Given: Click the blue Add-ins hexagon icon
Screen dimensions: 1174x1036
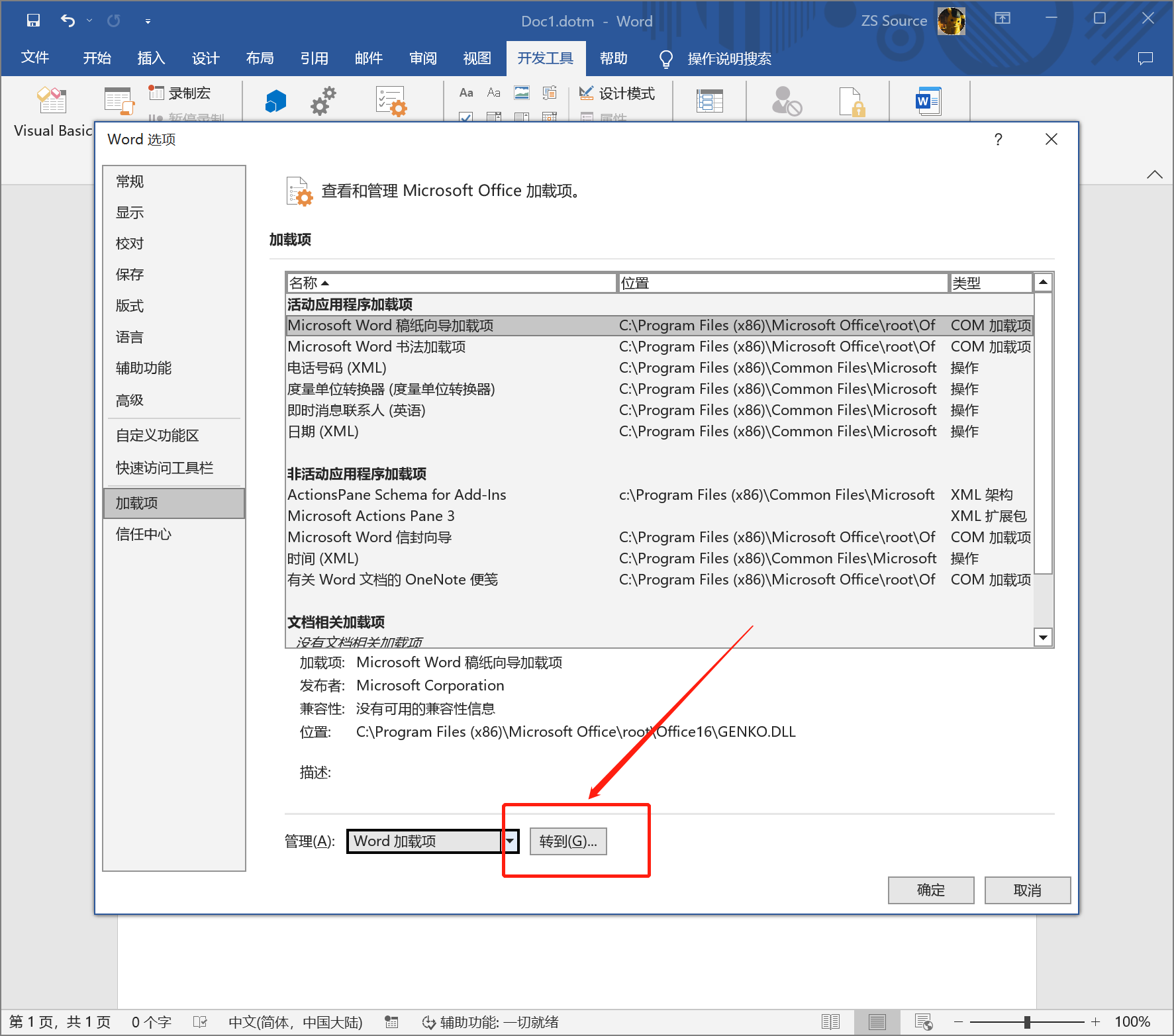Looking at the screenshot, I should 275,101.
